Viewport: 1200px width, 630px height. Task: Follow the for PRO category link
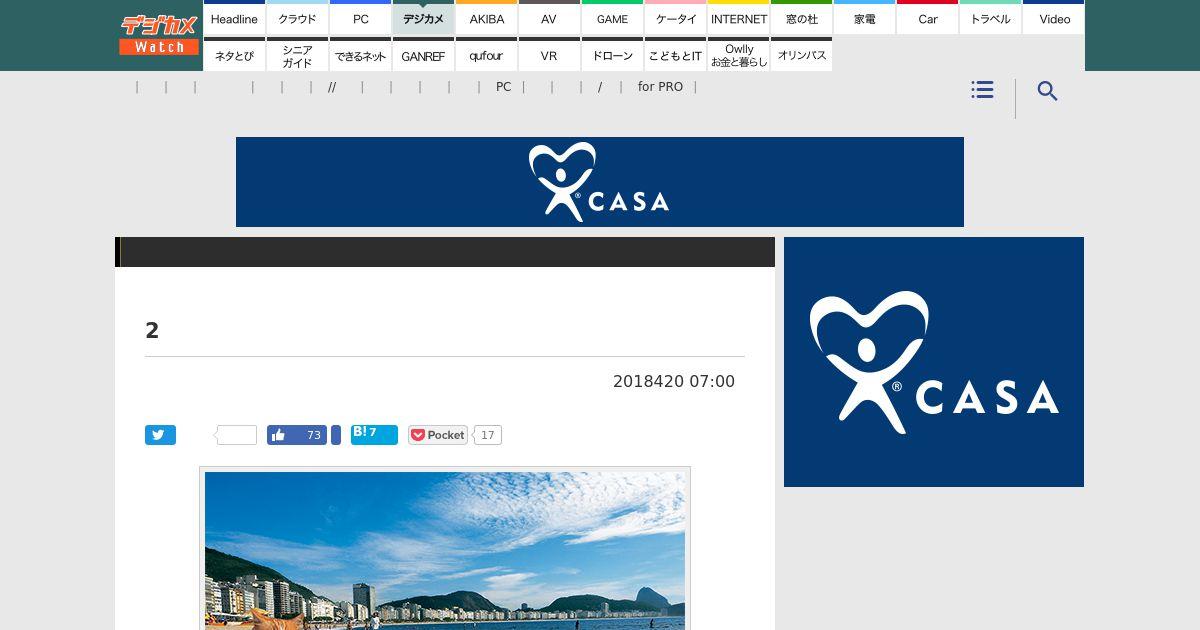coord(660,87)
